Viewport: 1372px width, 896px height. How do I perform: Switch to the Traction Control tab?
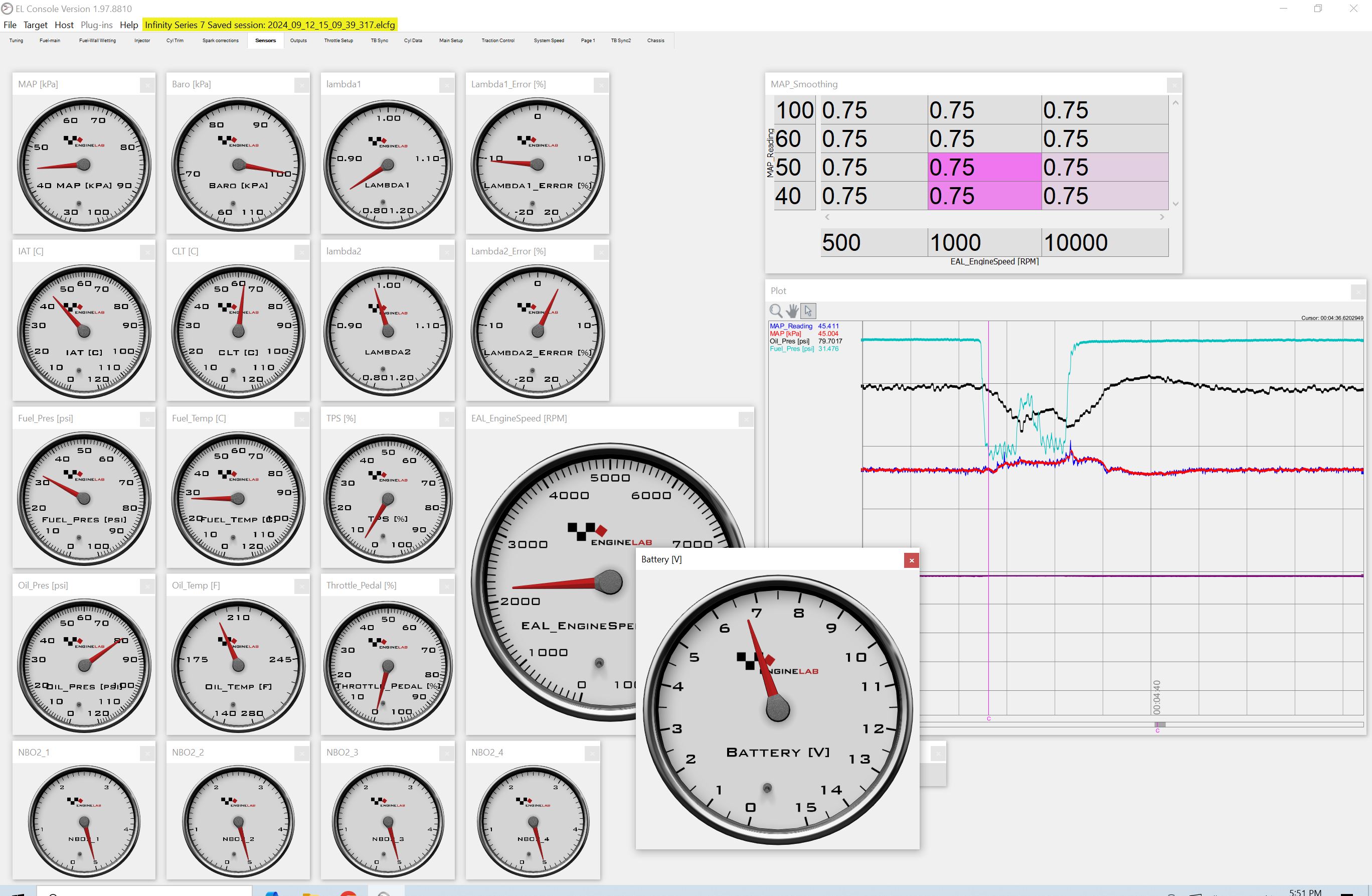(x=497, y=40)
